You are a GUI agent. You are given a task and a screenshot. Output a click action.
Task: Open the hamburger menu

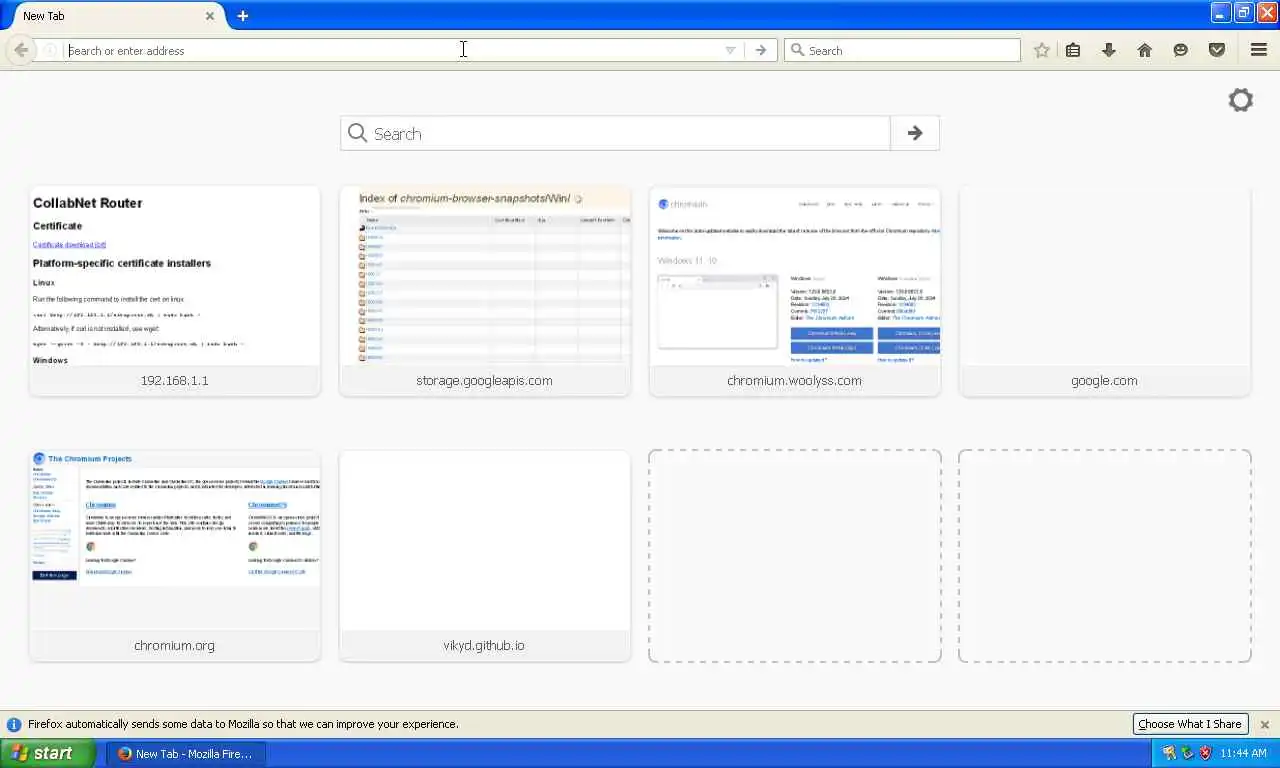coord(1259,50)
